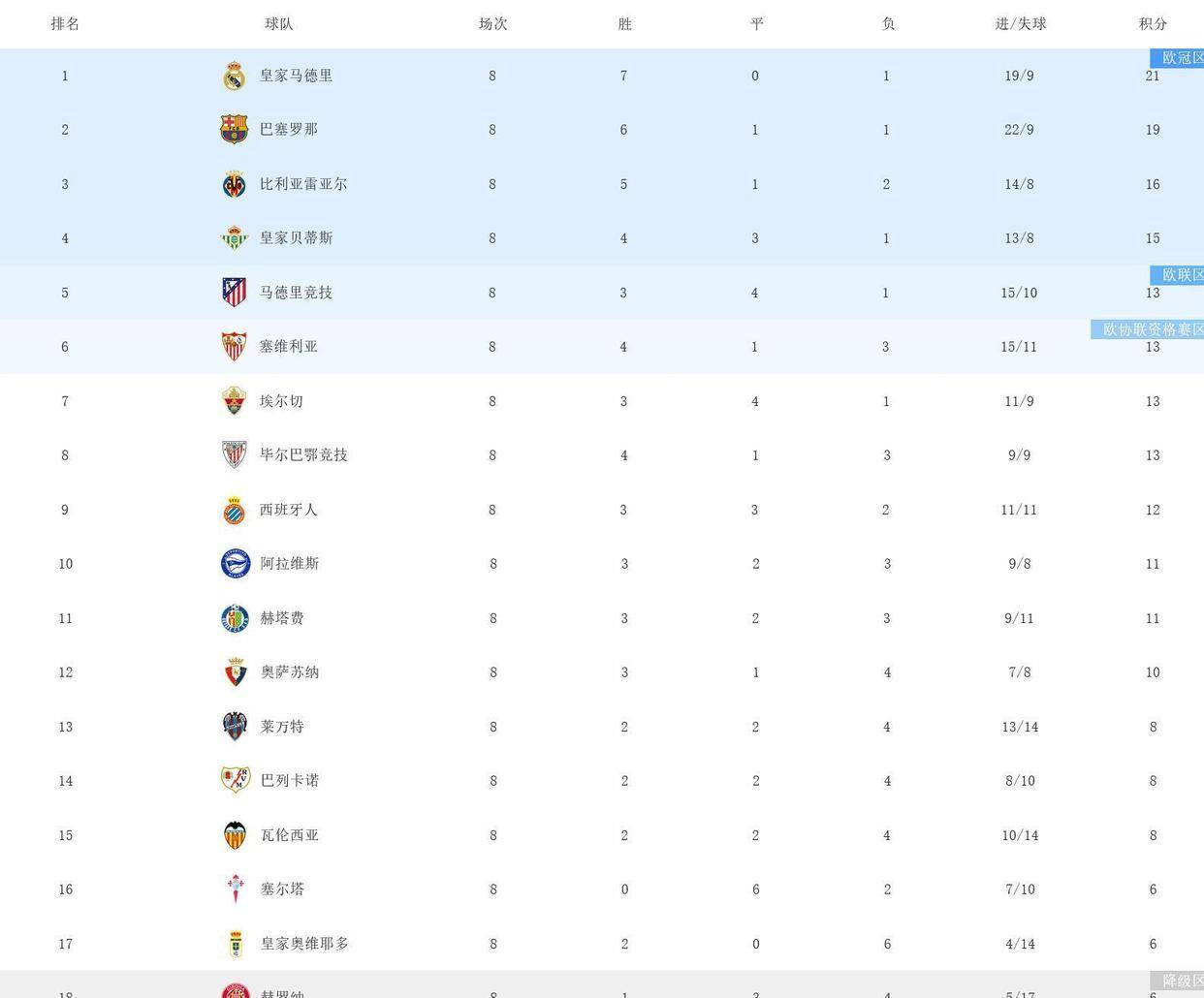This screenshot has height=998, width=1204.
Task: Click the Alavés blue round crest
Action: pyautogui.click(x=235, y=564)
